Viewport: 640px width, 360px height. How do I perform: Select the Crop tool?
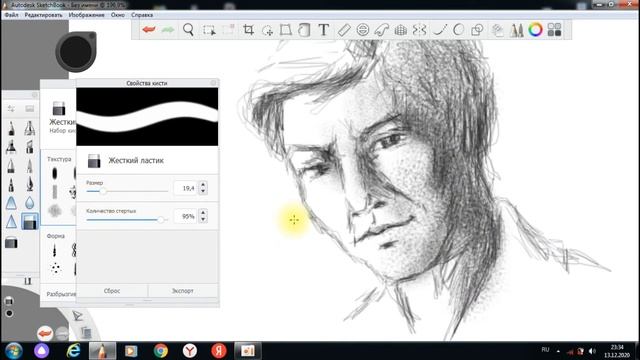(248, 29)
